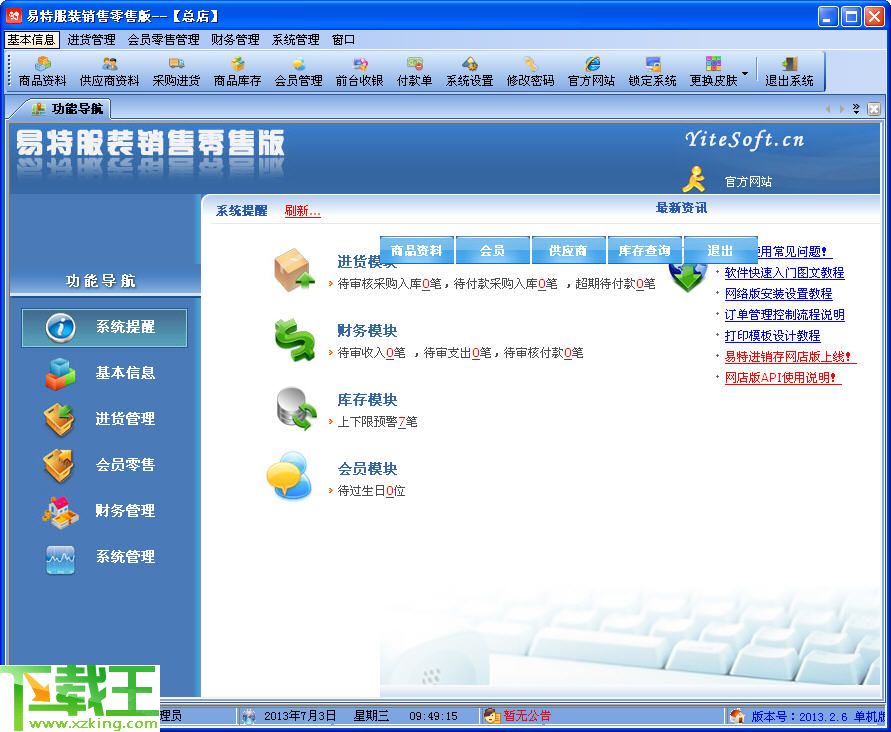Click the 会员模块 chat icon
The height and width of the screenshot is (732, 891).
point(289,476)
